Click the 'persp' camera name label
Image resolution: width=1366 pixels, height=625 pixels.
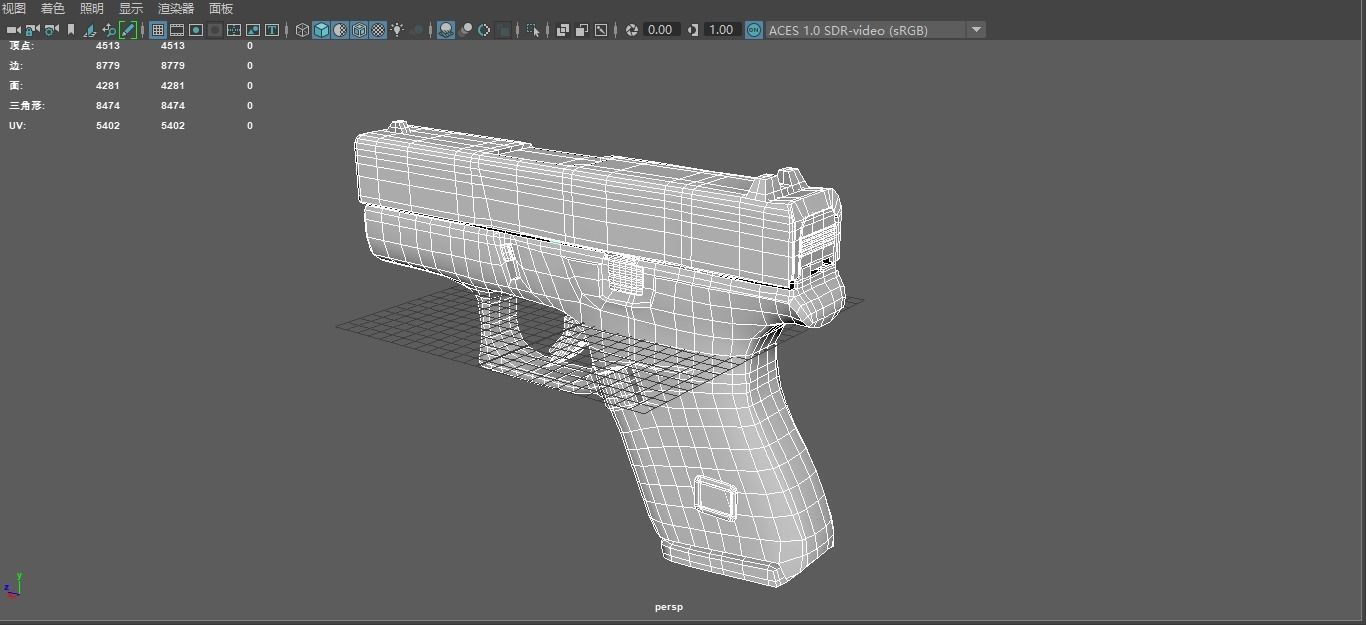coord(669,607)
